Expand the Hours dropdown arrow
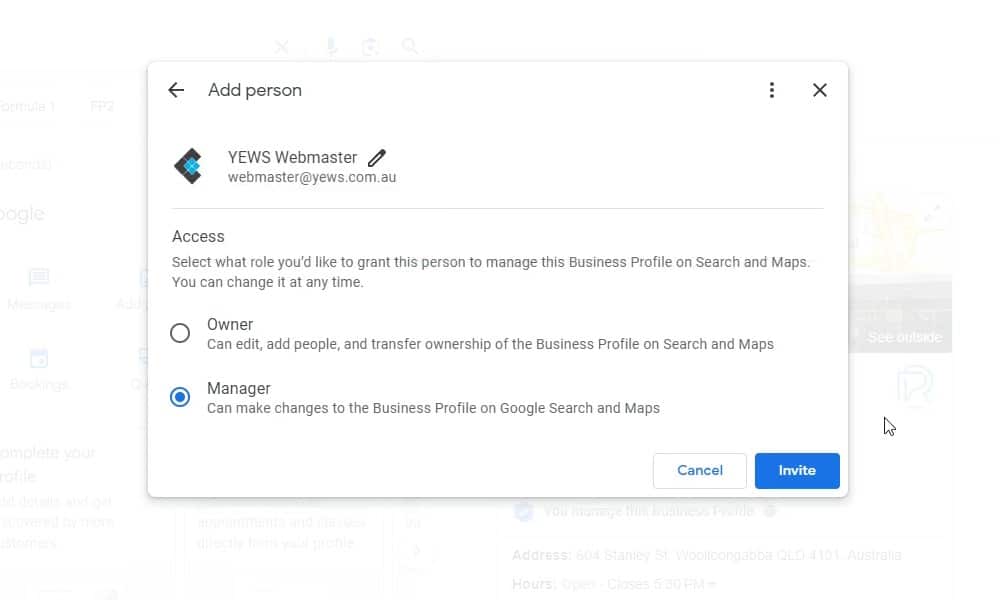 pyautogui.click(x=685, y=584)
